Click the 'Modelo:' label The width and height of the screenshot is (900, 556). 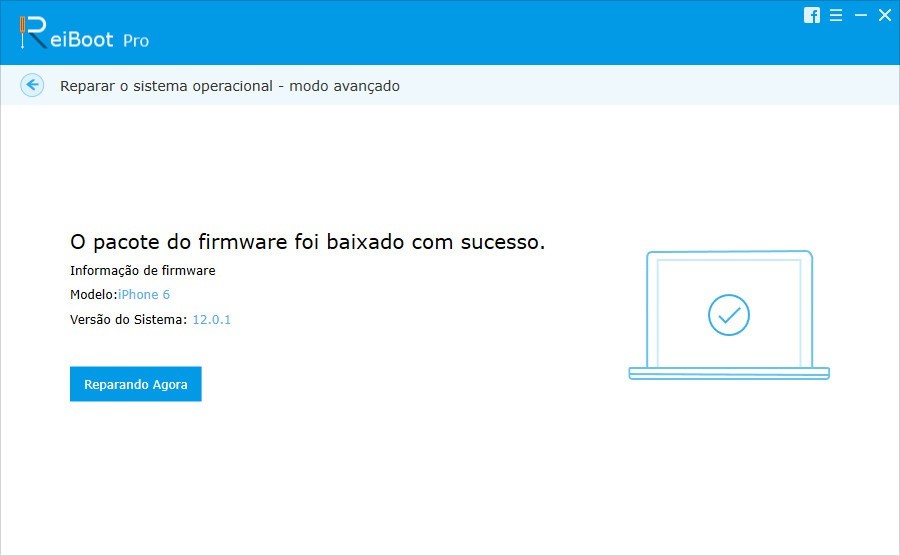[x=94, y=294]
